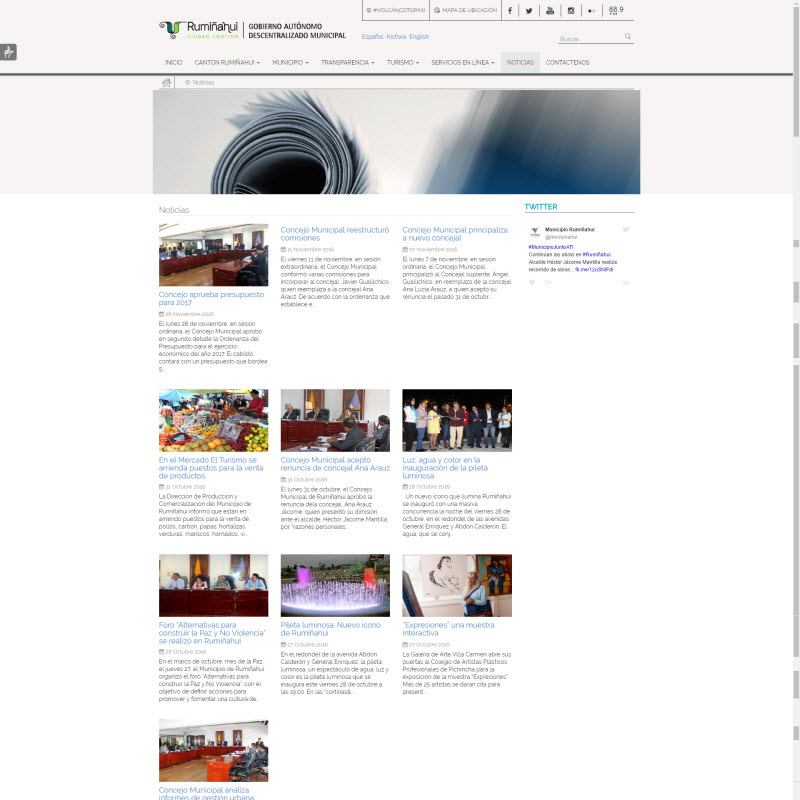
Task: Expand the TURISMO dropdown menu
Action: (x=403, y=62)
